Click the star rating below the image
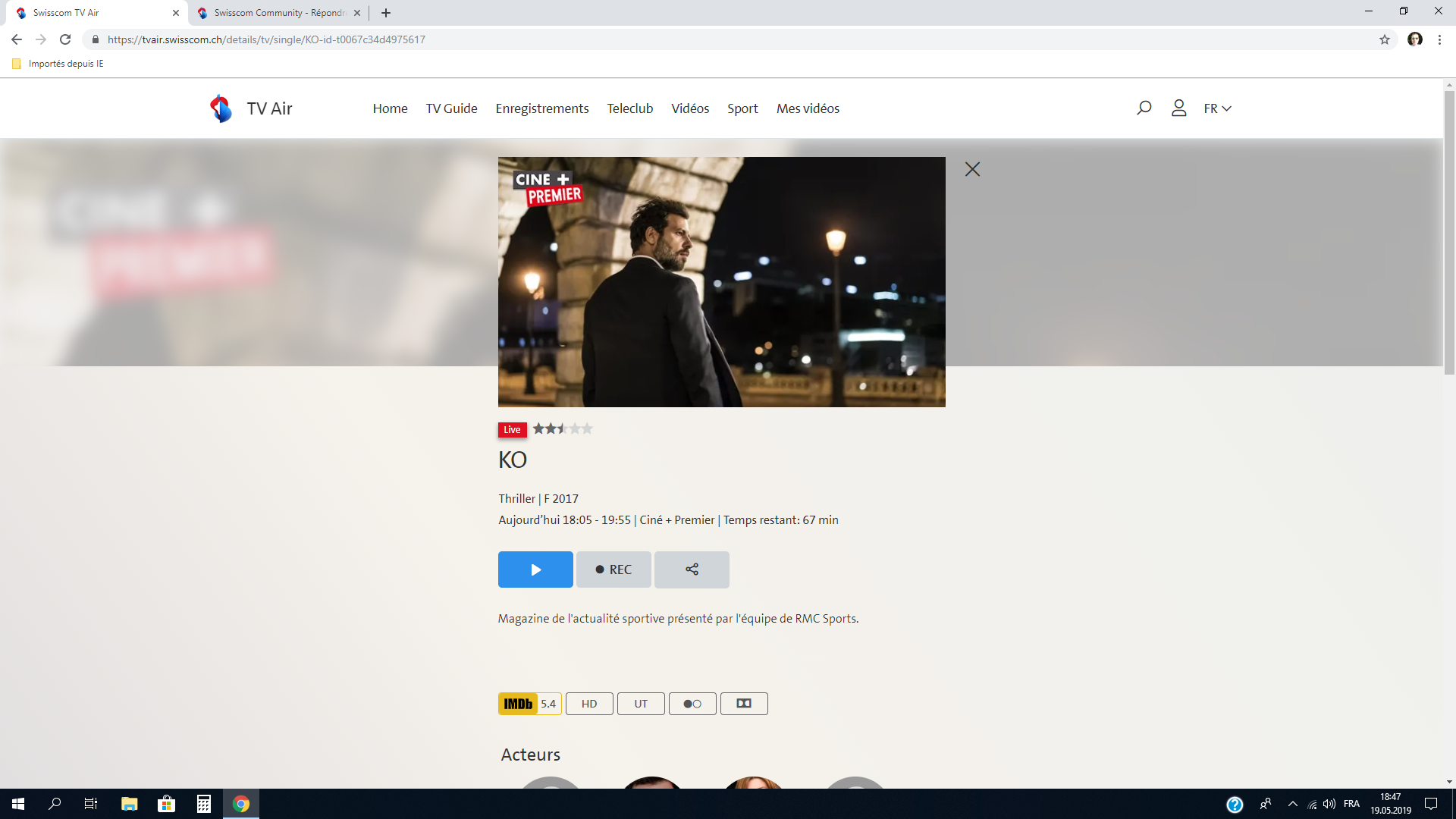The width and height of the screenshot is (1456, 819). 562,429
